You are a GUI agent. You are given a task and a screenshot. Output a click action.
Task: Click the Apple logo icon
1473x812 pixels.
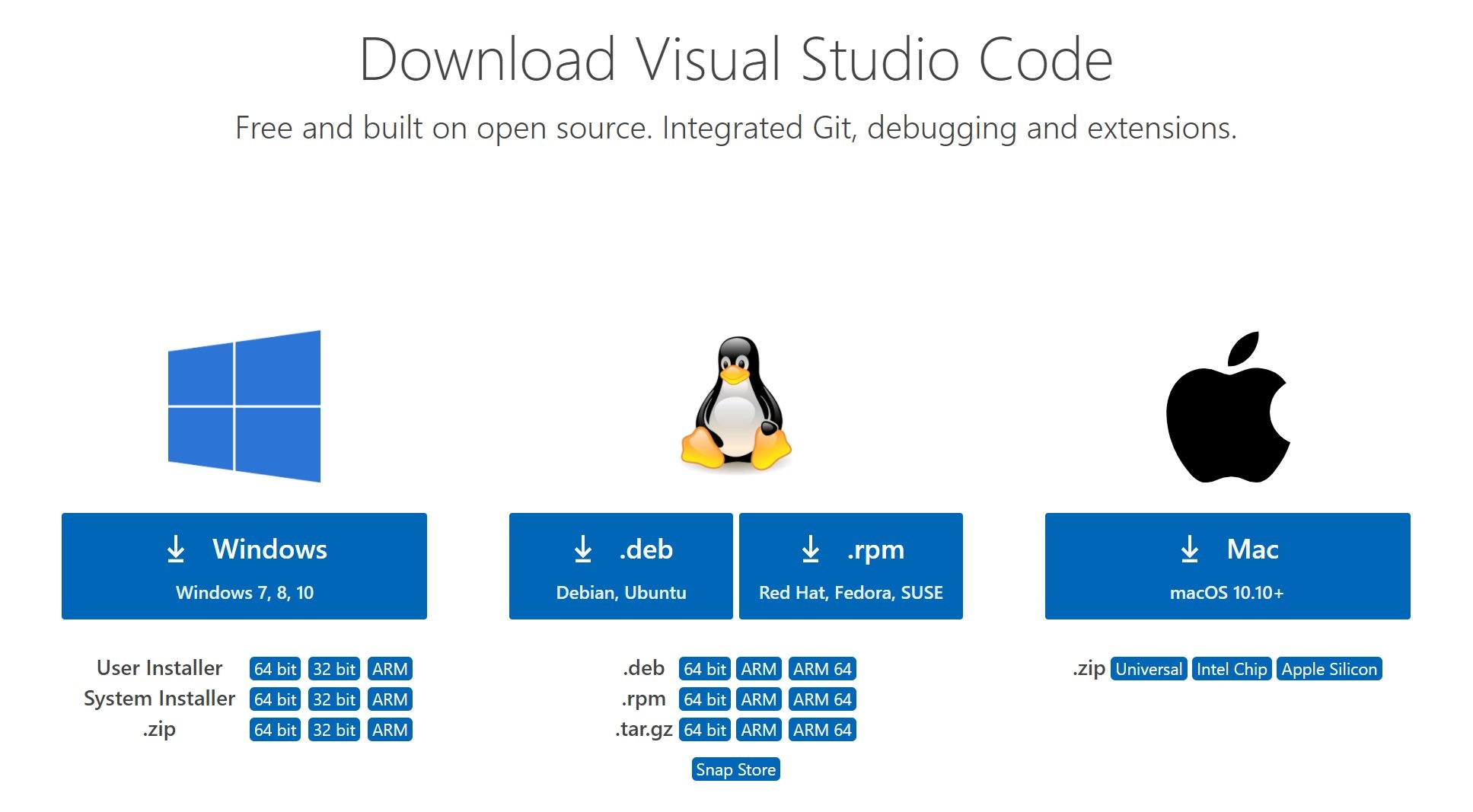[x=1228, y=406]
